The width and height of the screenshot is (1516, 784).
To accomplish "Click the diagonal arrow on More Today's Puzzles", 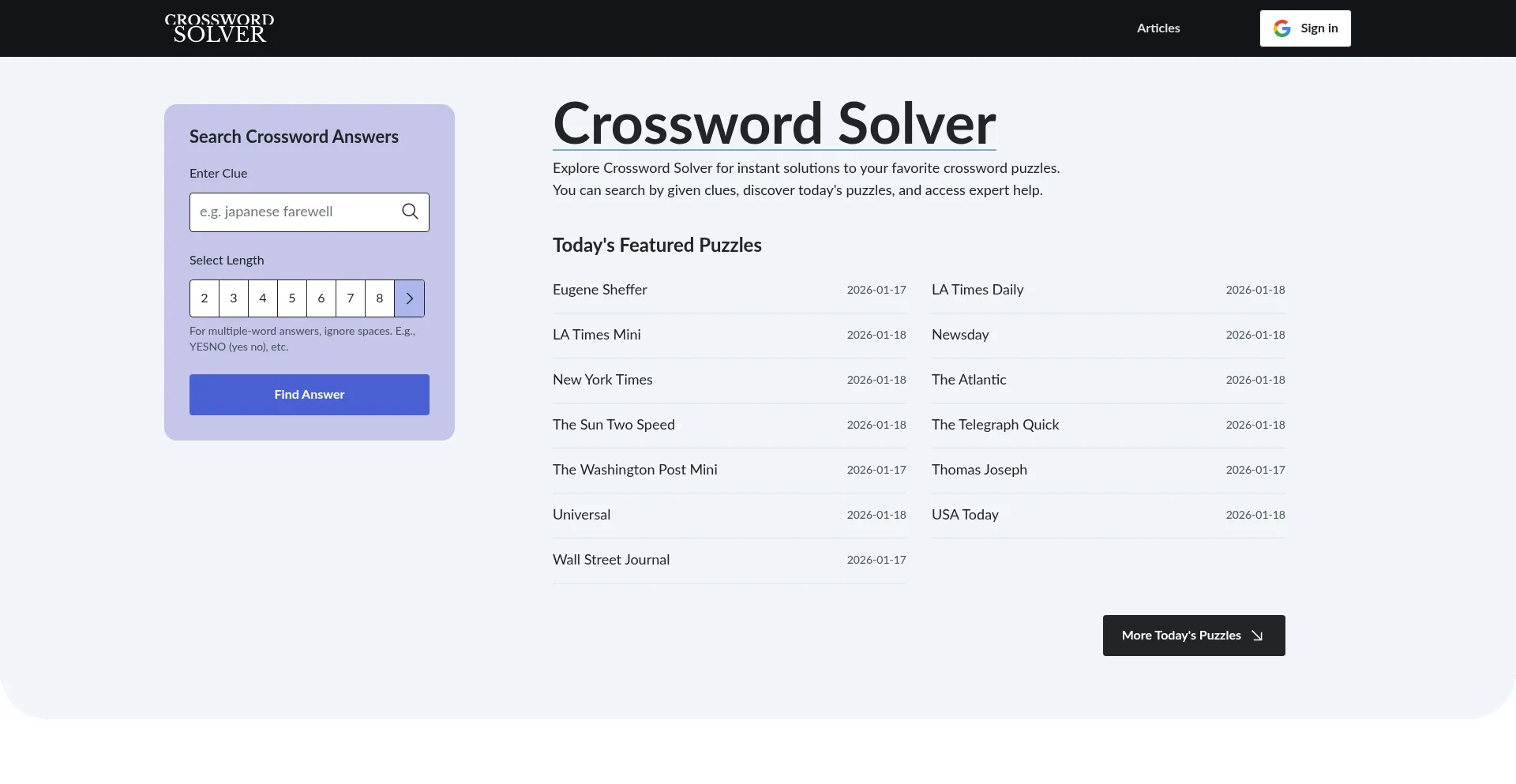I will coord(1255,636).
